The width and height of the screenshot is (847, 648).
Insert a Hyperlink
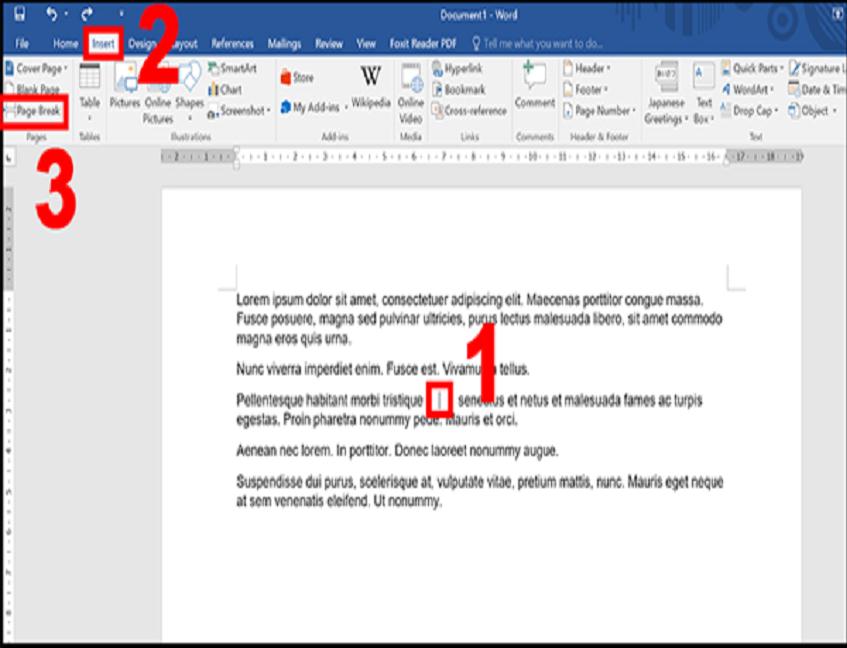[457, 69]
